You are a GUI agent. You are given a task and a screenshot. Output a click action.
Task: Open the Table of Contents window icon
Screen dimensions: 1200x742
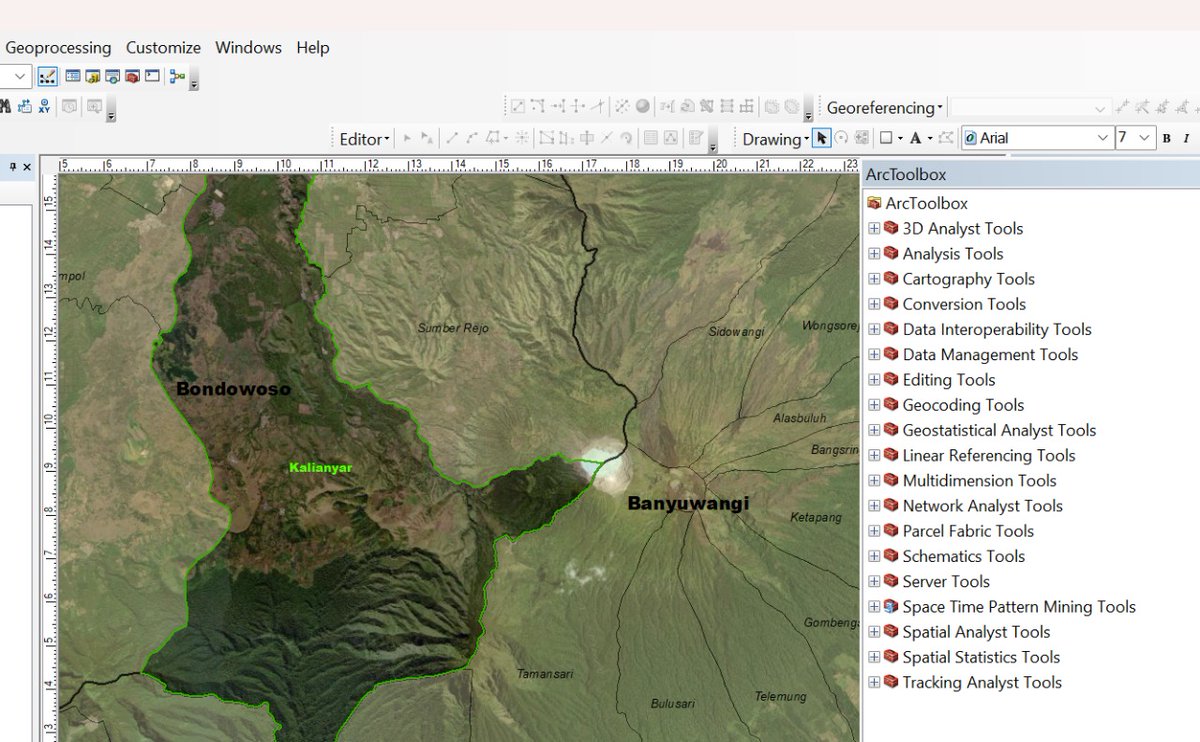click(x=73, y=76)
